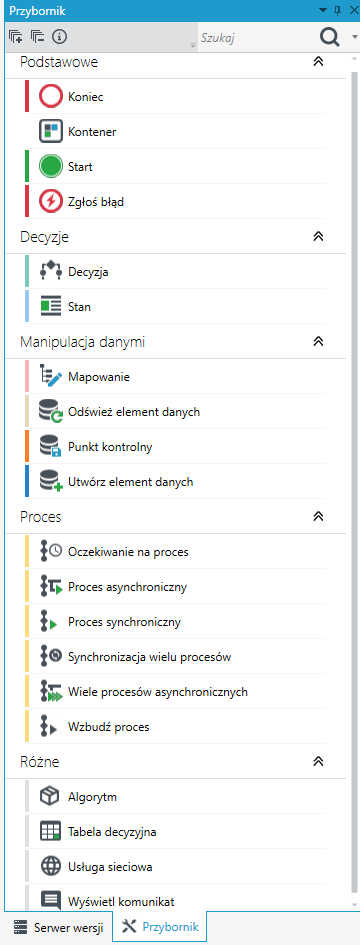The image size is (360, 945).
Task: Collapse the Podstawowe section
Action: (x=318, y=61)
